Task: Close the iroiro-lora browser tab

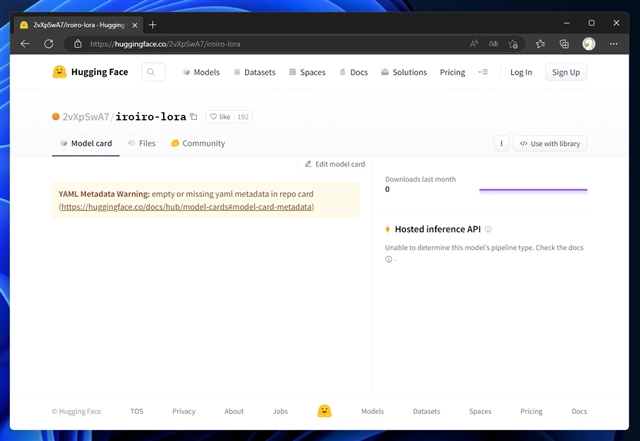Action: coord(135,25)
